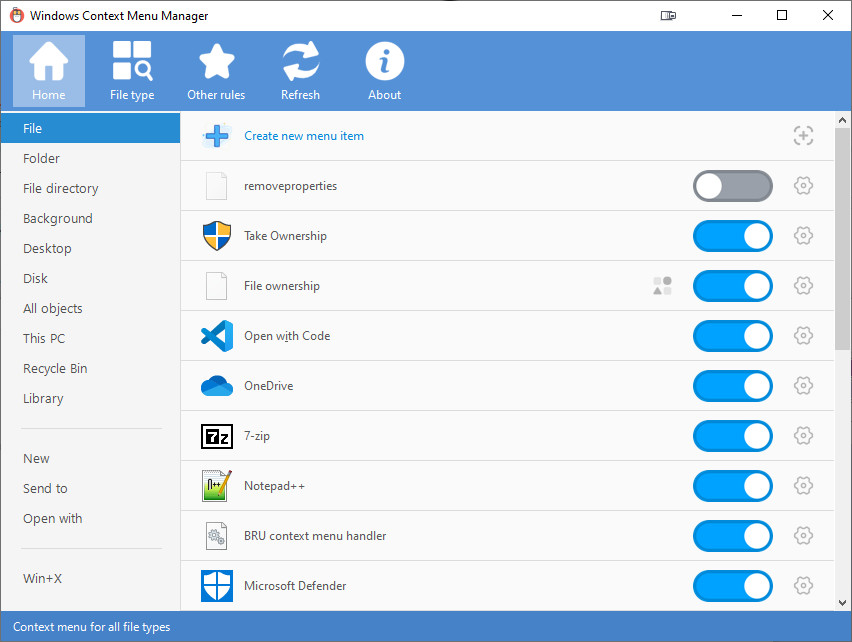
Task: Click the Notepad++ icon
Action: pos(217,486)
